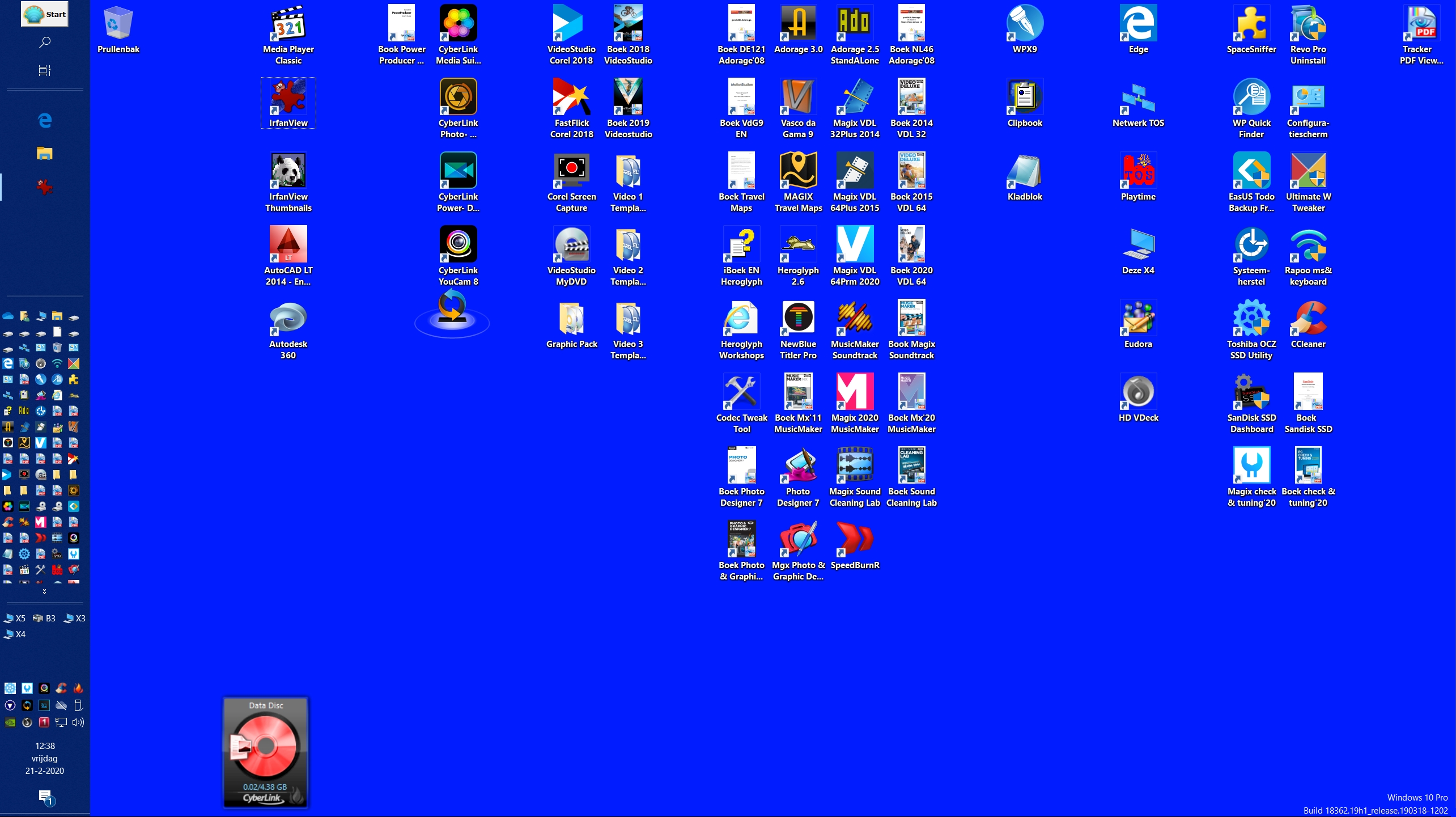Screen dimensions: 1456x817
Task: Launch Heroglyph Workshops icon
Action: (741, 331)
